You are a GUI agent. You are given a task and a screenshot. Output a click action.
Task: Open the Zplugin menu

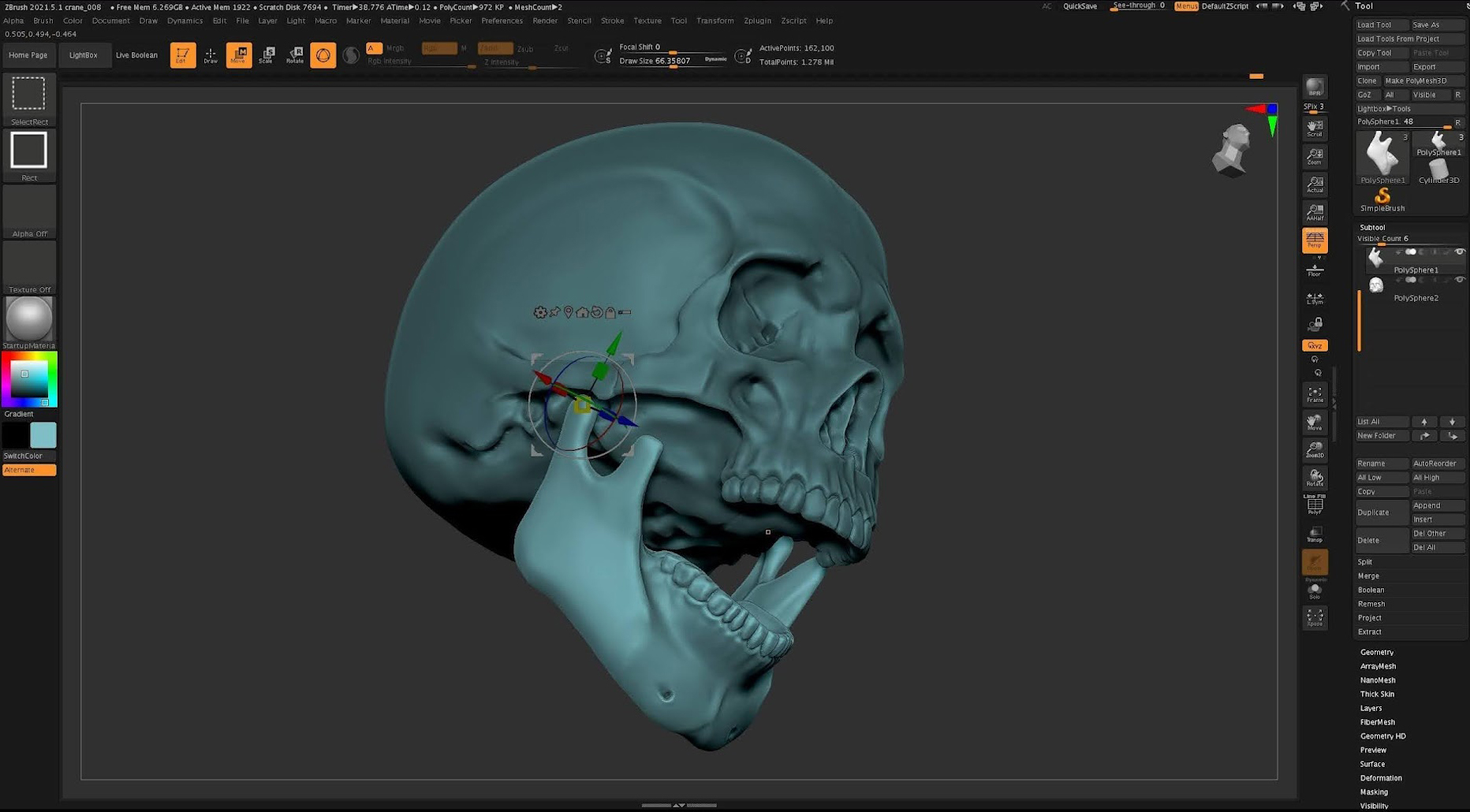(757, 20)
